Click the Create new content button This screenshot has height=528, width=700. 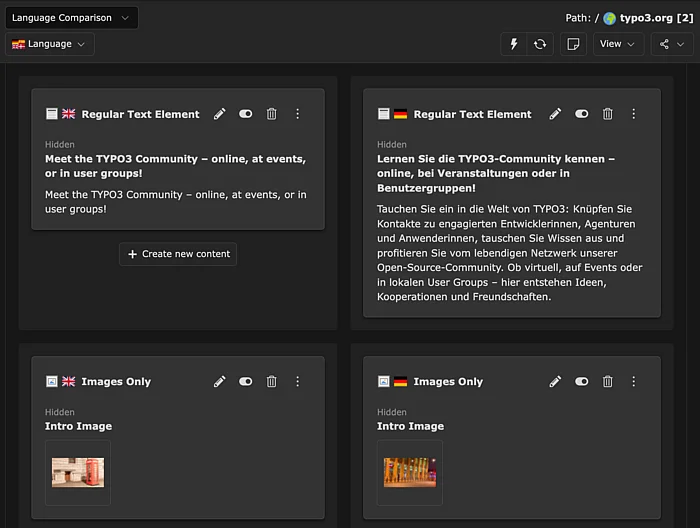point(178,254)
